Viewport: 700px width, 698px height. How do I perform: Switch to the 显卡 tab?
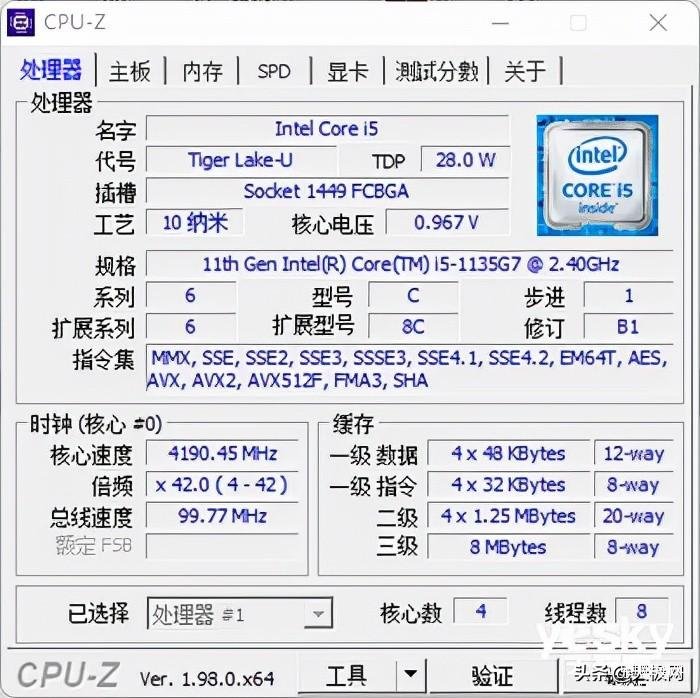point(347,71)
